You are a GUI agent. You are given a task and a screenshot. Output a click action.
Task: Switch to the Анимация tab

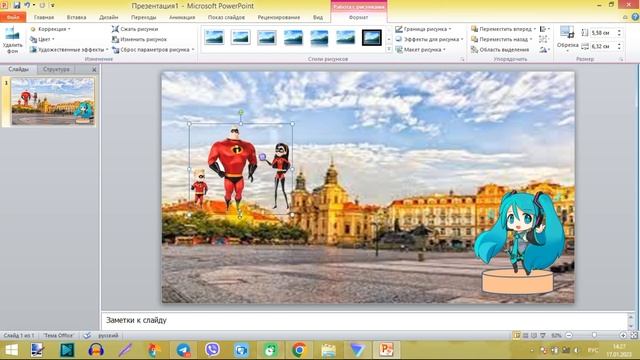[182, 17]
